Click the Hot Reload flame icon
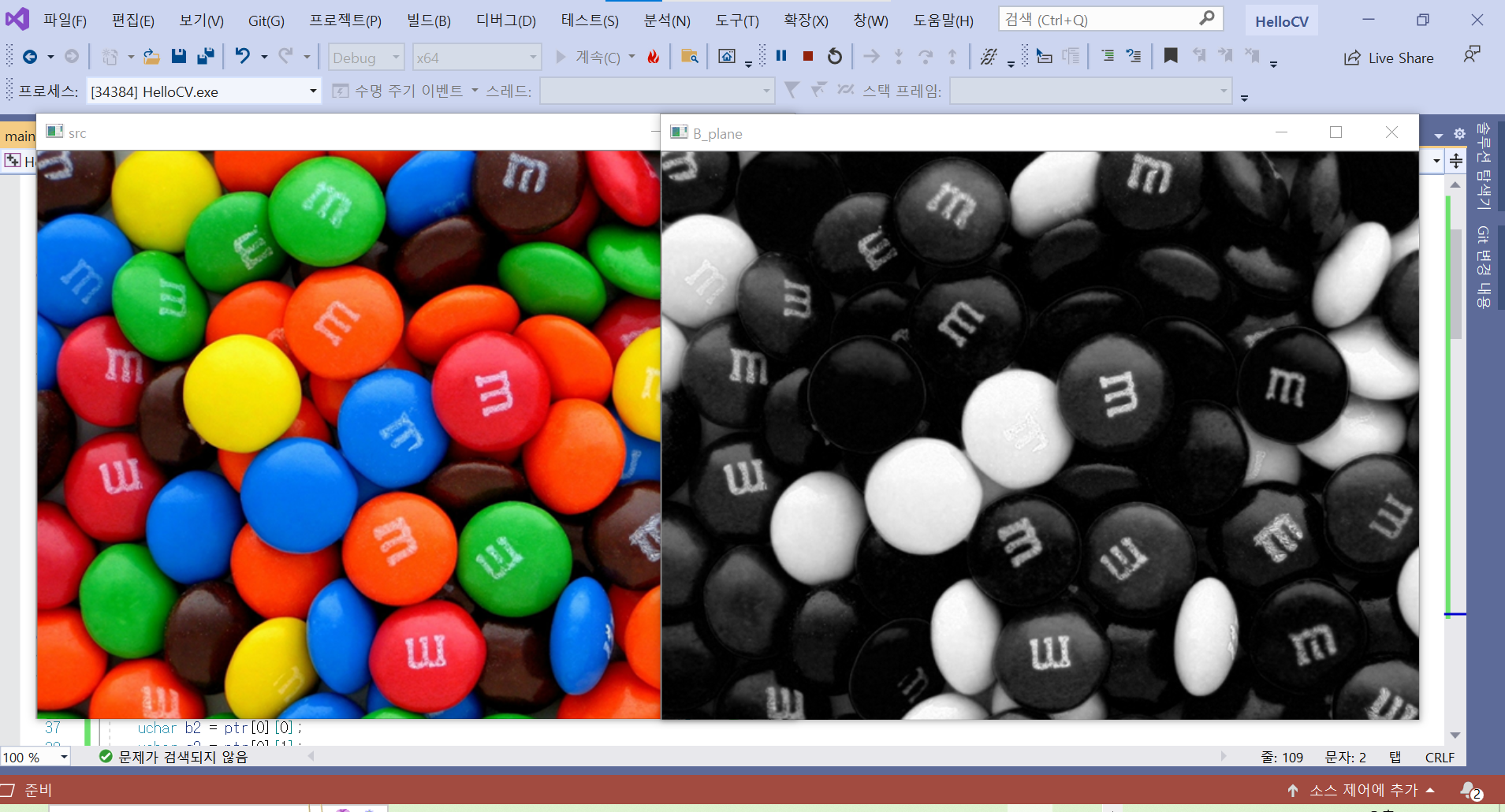Image resolution: width=1505 pixels, height=812 pixels. tap(653, 57)
